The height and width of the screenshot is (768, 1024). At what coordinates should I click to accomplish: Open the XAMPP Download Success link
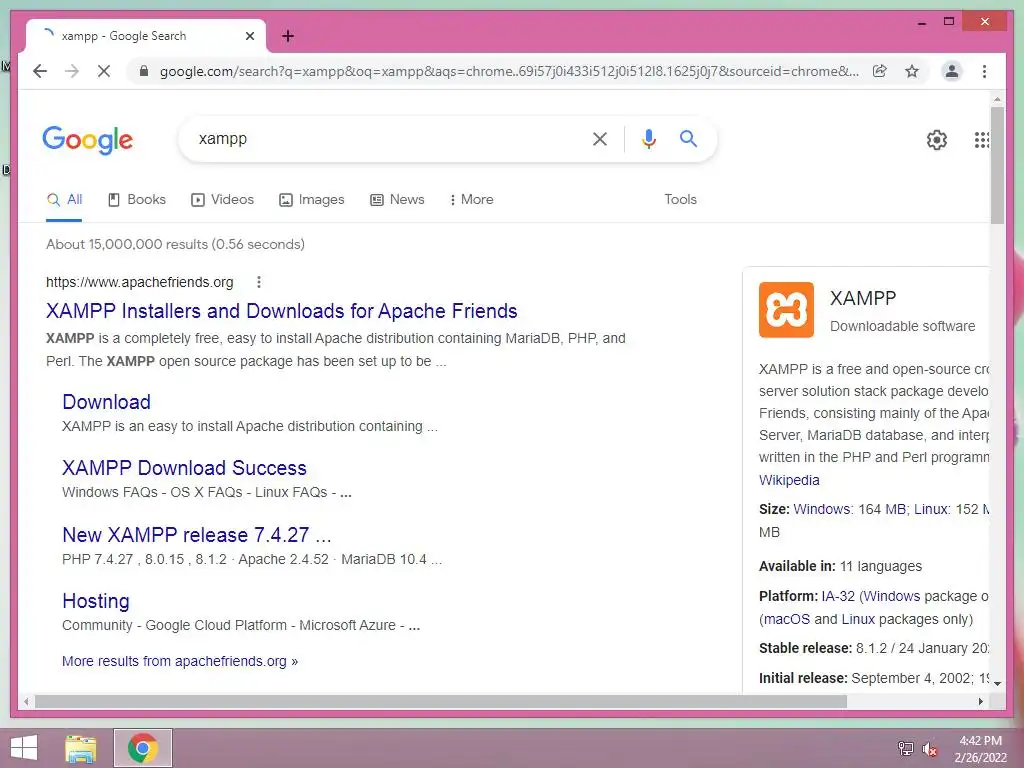(184, 468)
